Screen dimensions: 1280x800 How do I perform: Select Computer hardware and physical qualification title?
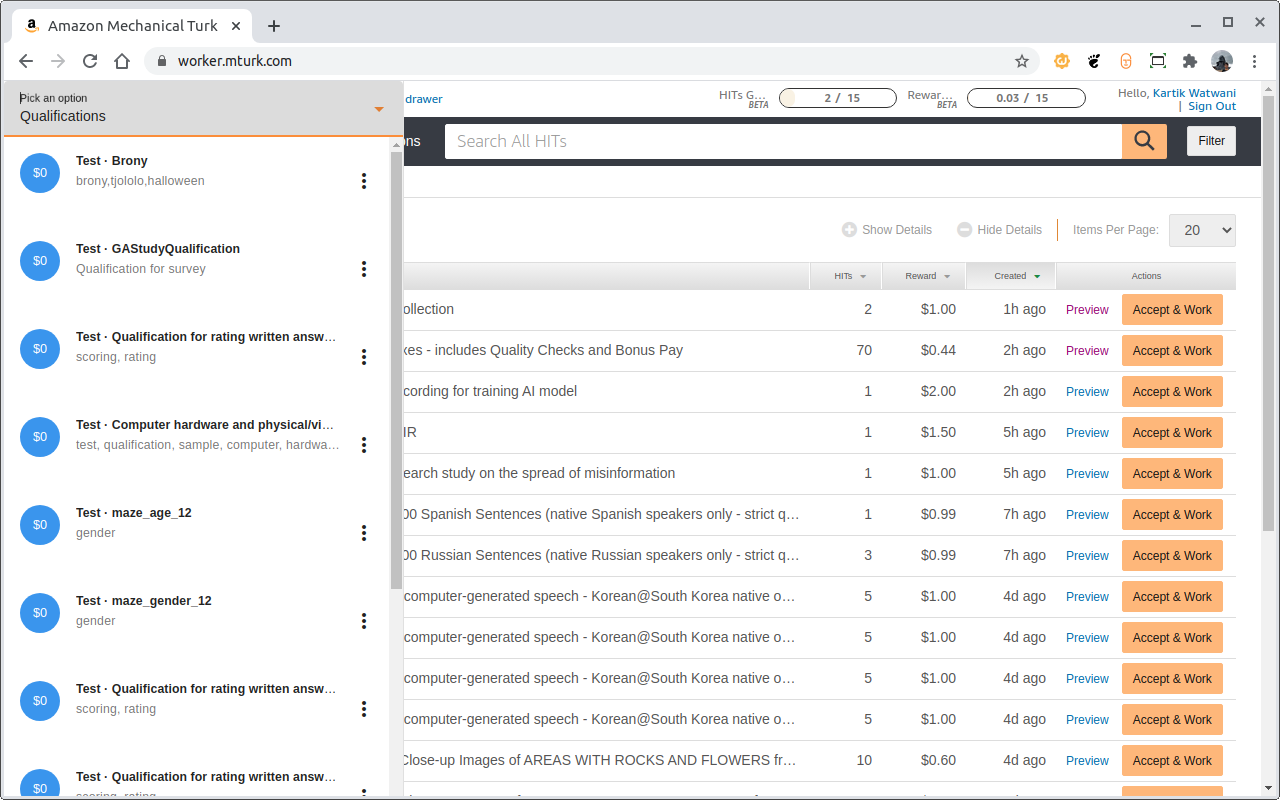(x=205, y=425)
